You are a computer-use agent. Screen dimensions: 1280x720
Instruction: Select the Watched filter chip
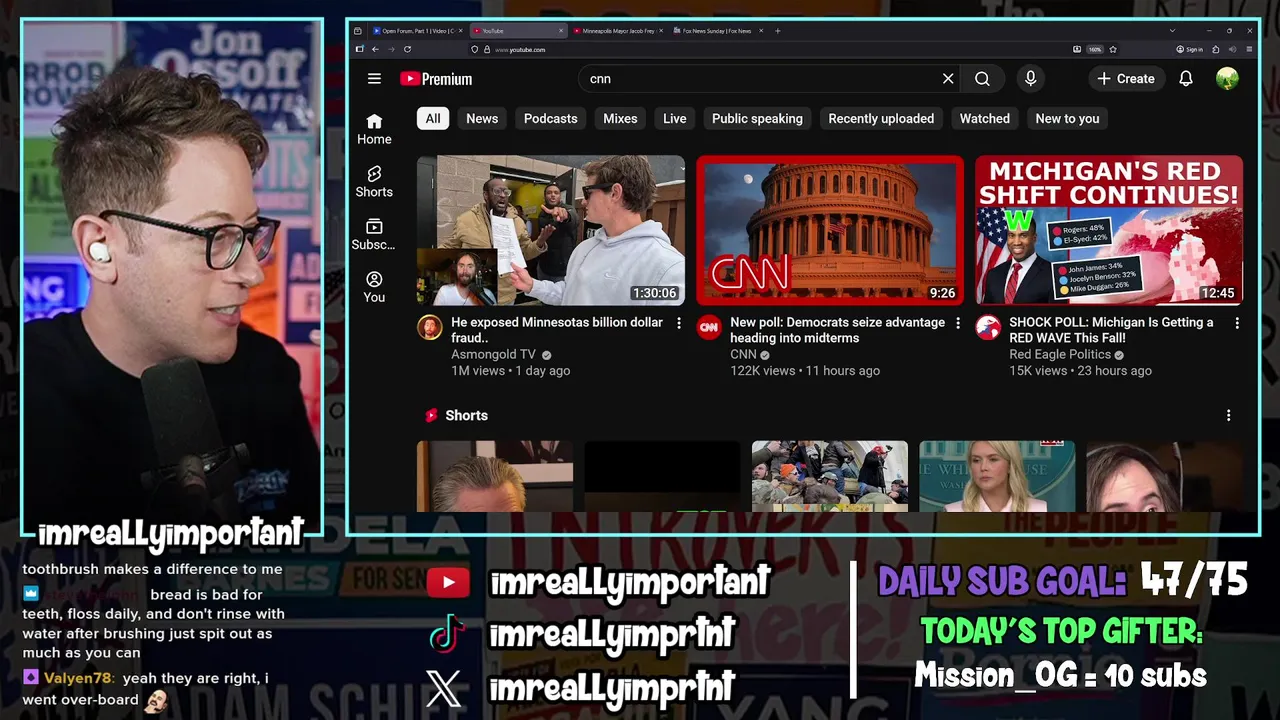(x=985, y=118)
